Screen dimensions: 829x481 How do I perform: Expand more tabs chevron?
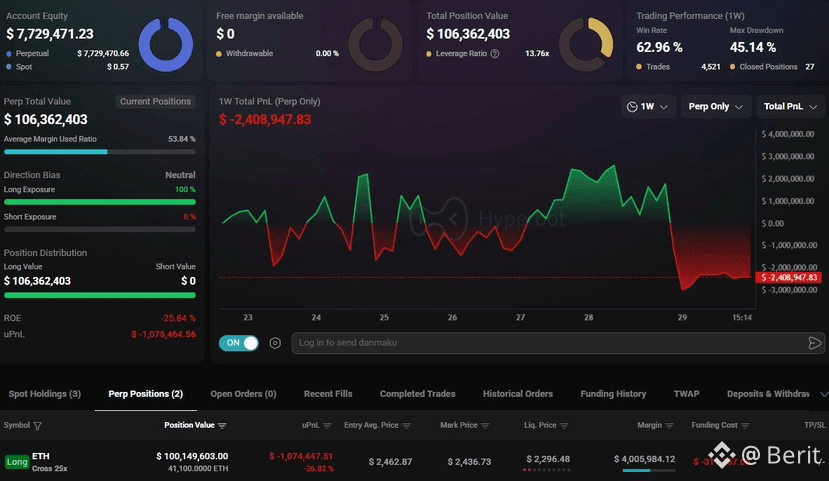click(823, 394)
